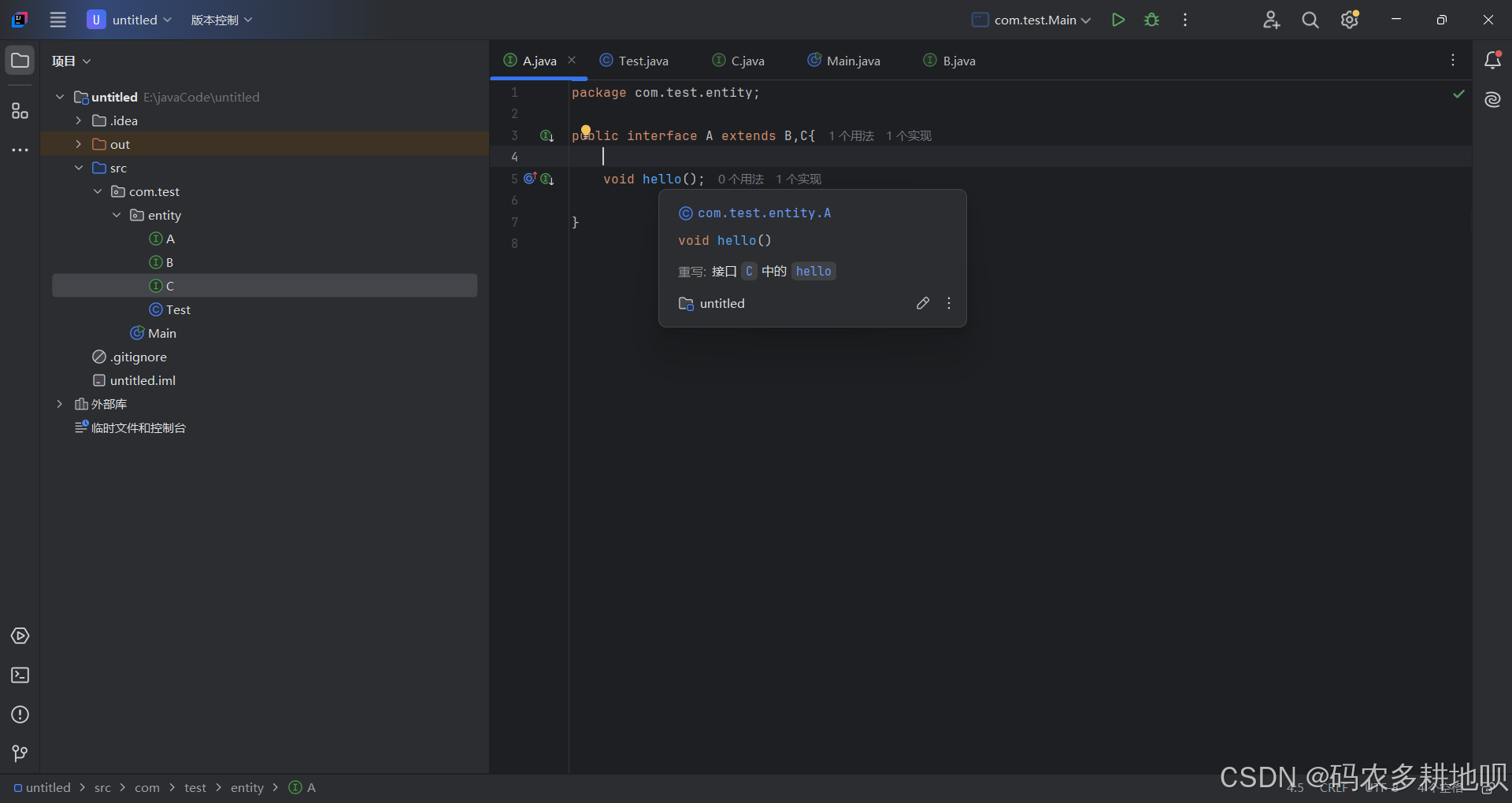Expand the .idea folder
This screenshot has height=803, width=1512.
coord(79,120)
